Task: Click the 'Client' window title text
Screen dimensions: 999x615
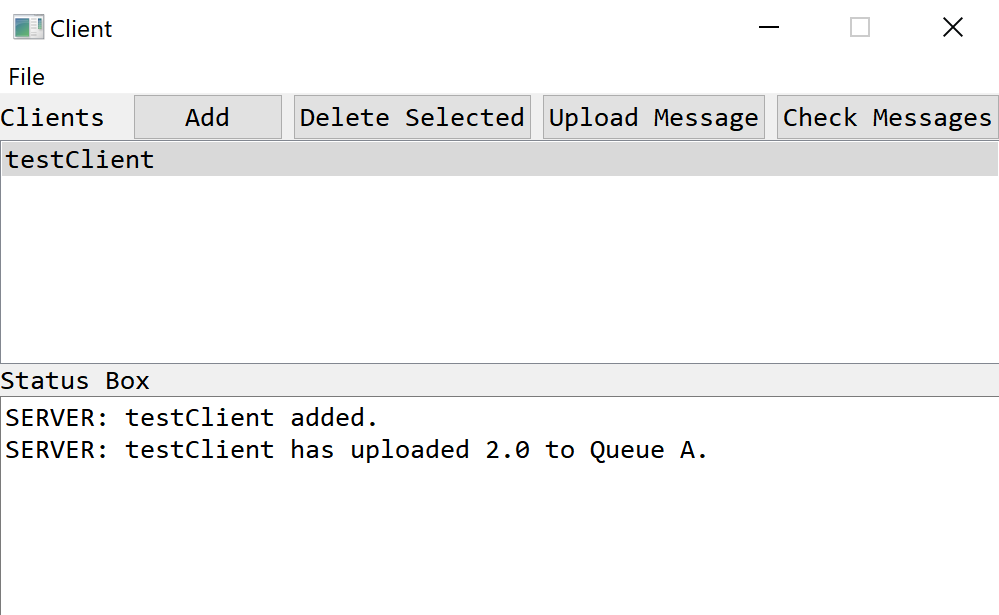Action: 82,29
